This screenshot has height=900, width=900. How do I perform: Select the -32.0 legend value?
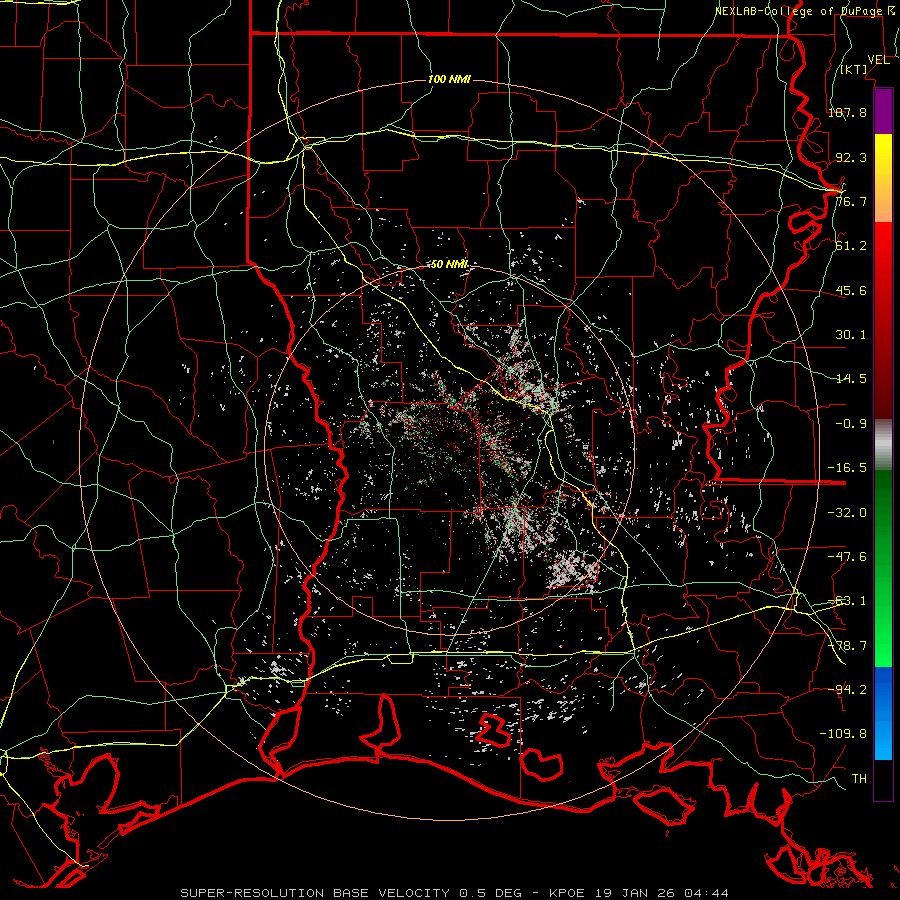847,513
